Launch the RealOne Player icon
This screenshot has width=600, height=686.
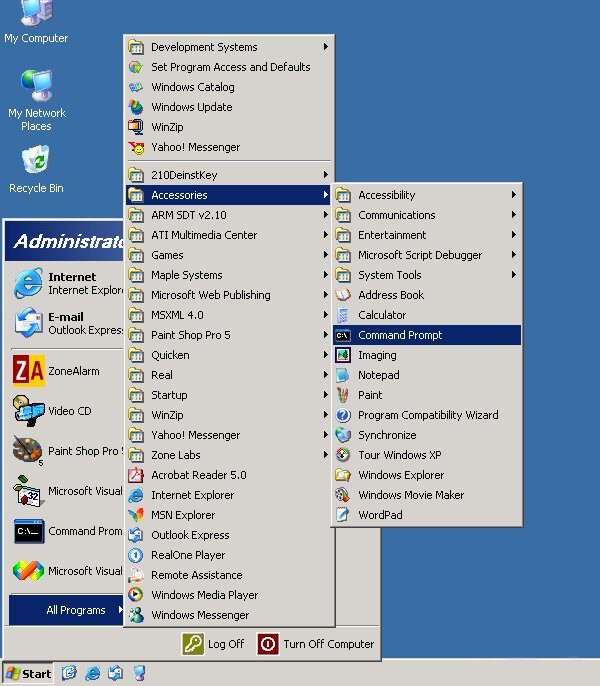point(136,555)
